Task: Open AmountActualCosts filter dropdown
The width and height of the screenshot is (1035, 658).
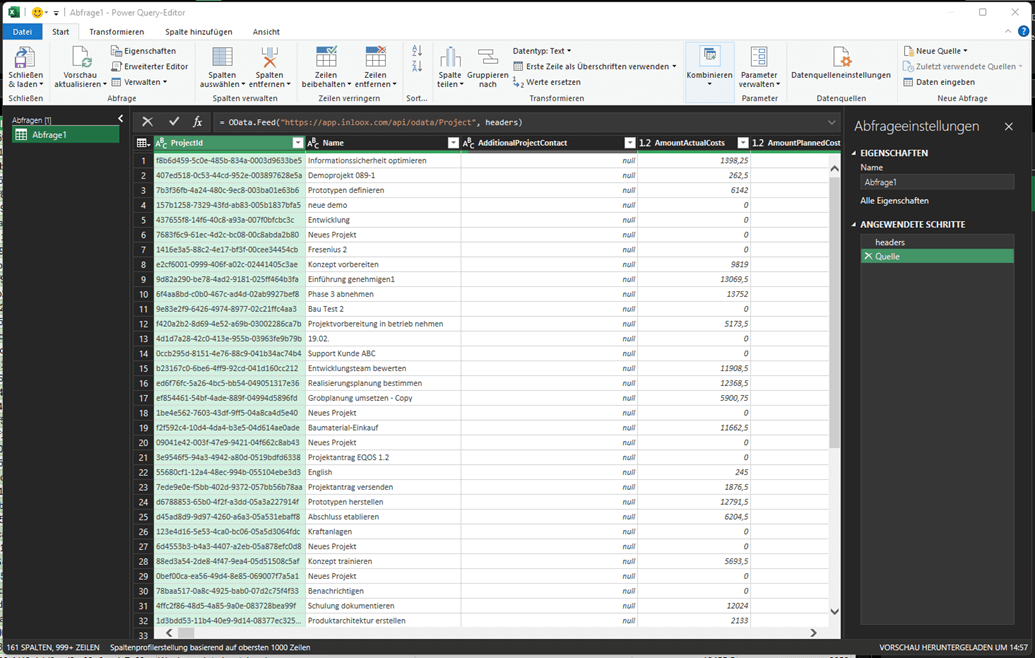Action: [x=743, y=143]
